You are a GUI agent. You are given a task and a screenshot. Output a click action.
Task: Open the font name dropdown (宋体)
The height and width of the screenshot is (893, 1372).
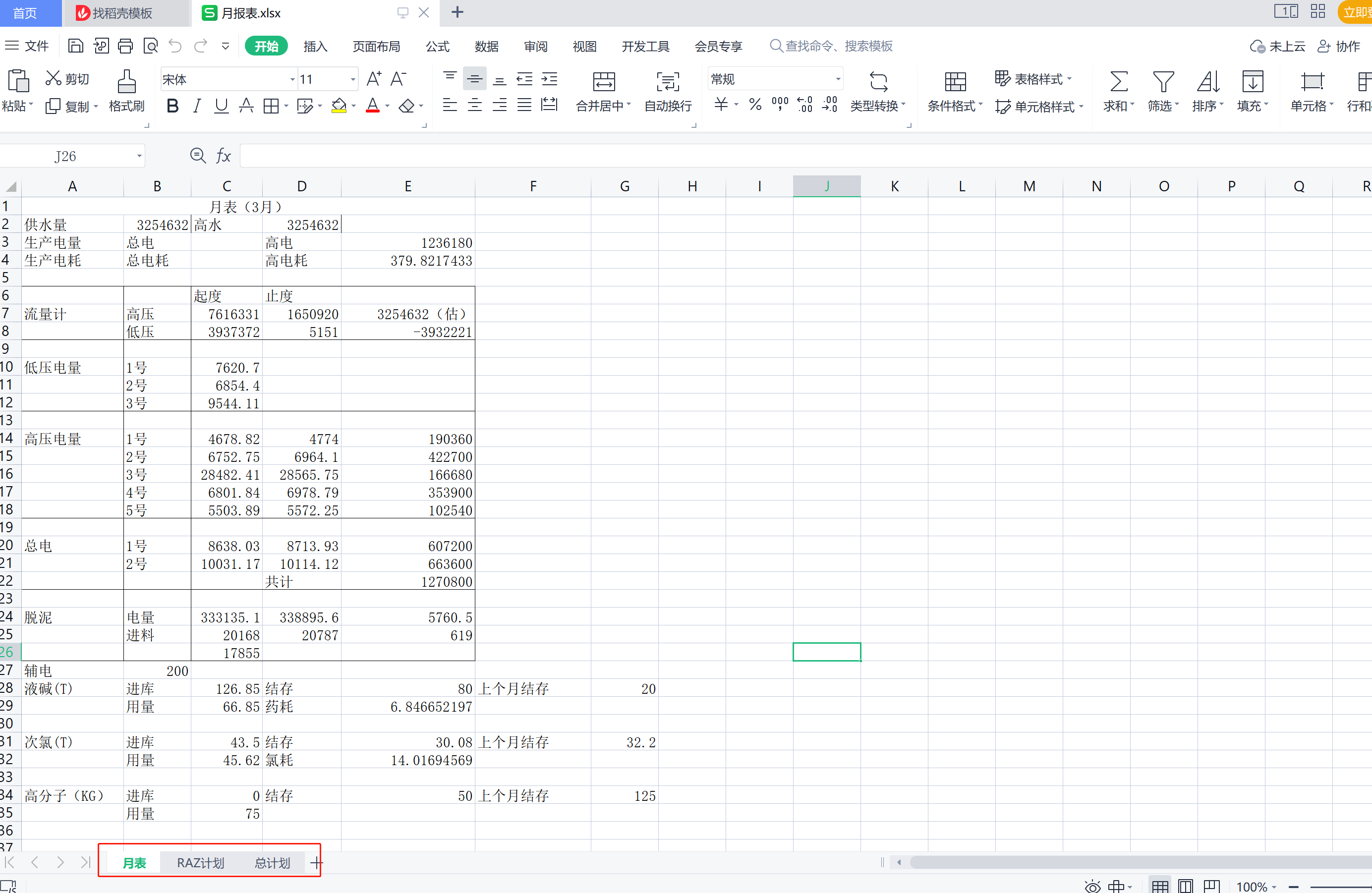click(292, 79)
